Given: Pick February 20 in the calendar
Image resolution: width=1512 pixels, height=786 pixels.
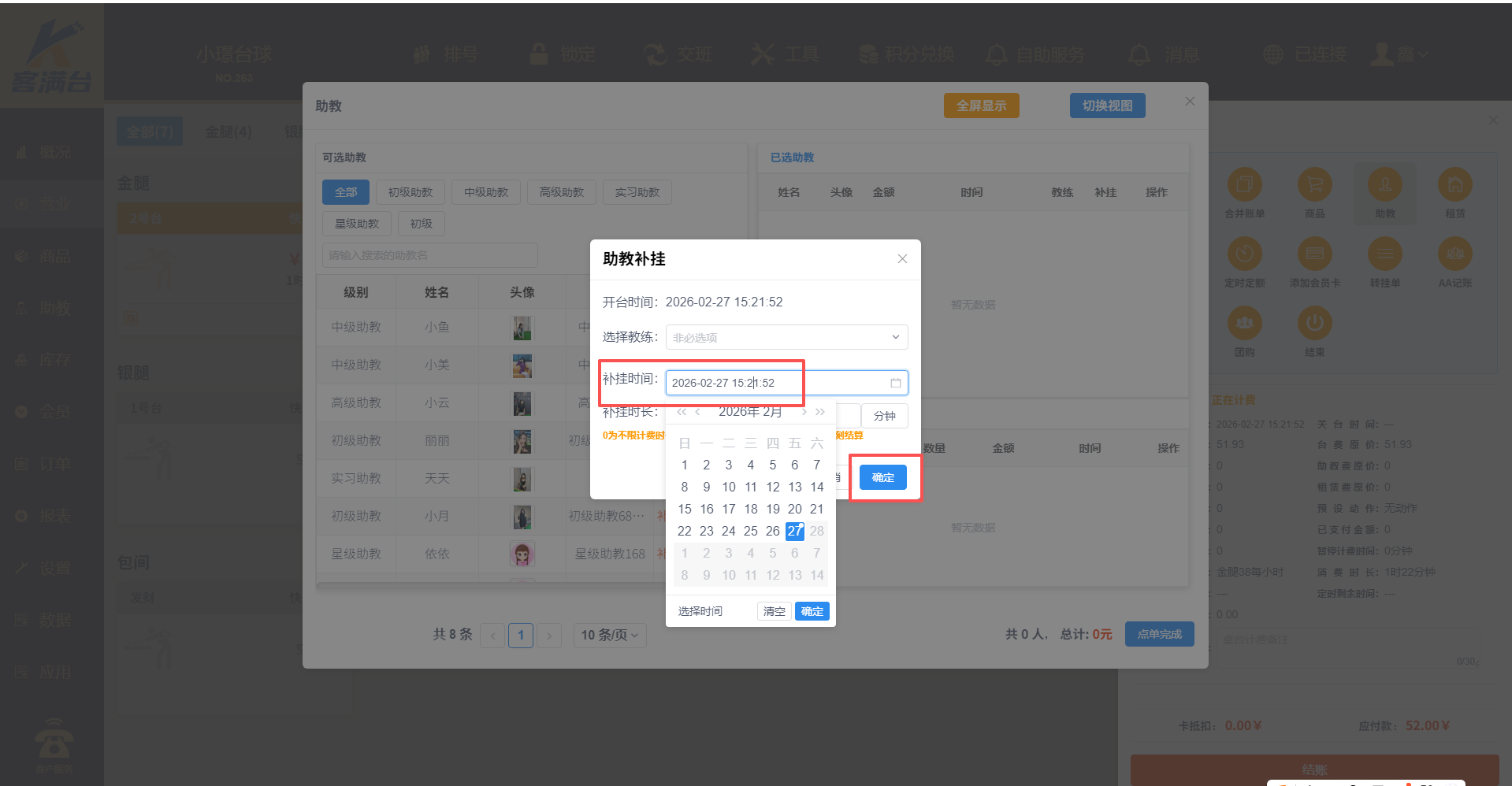Looking at the screenshot, I should (794, 509).
